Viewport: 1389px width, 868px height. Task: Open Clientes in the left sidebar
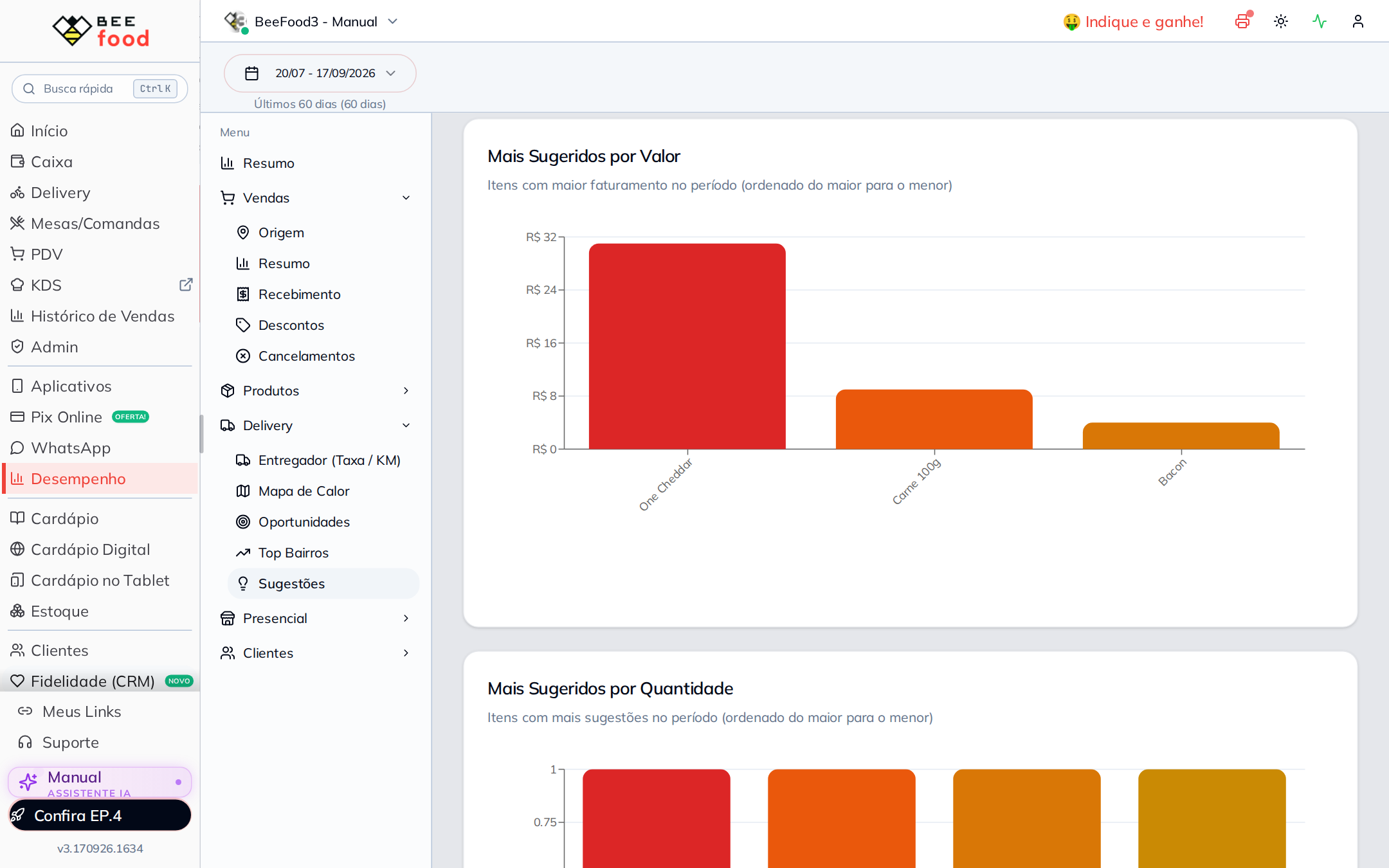click(100, 650)
